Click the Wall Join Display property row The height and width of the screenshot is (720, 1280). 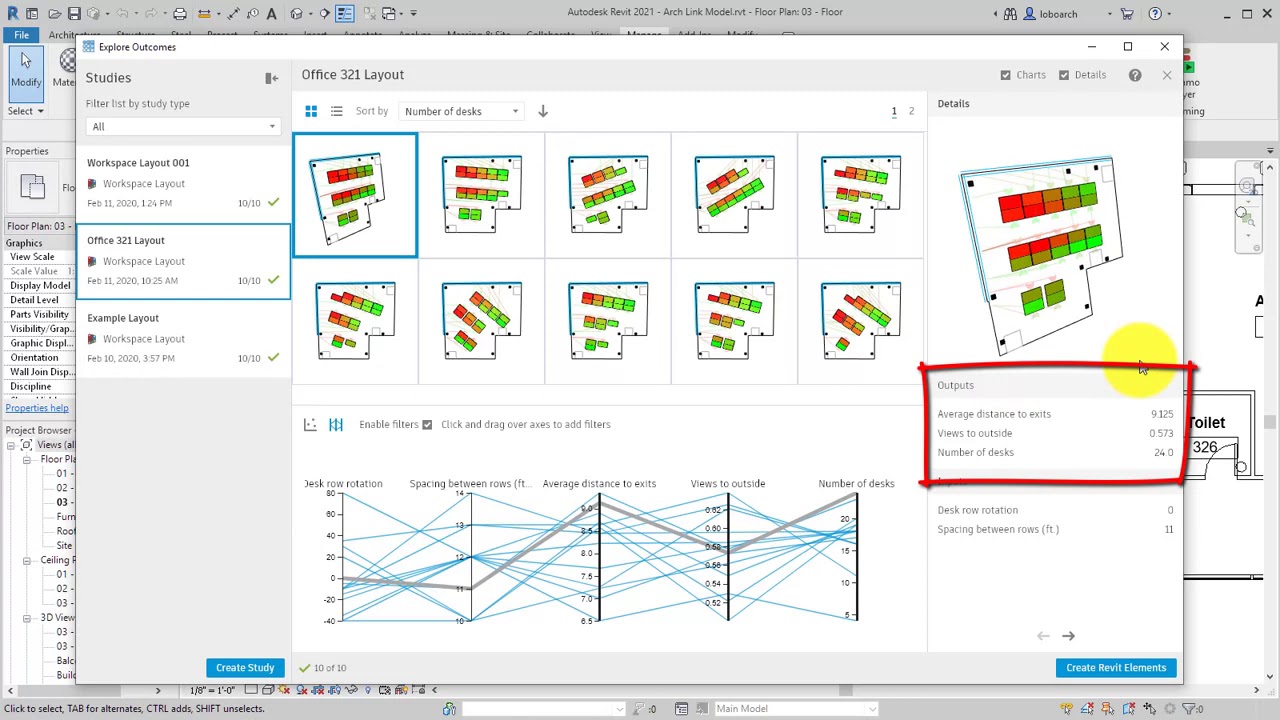click(38, 372)
